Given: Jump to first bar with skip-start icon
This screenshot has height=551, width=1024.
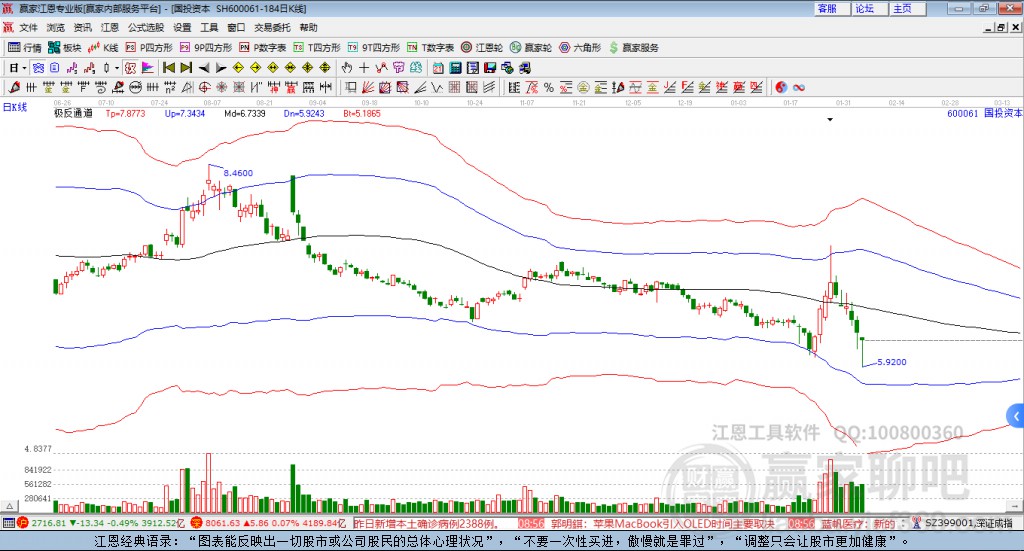Looking at the screenshot, I should [168, 67].
